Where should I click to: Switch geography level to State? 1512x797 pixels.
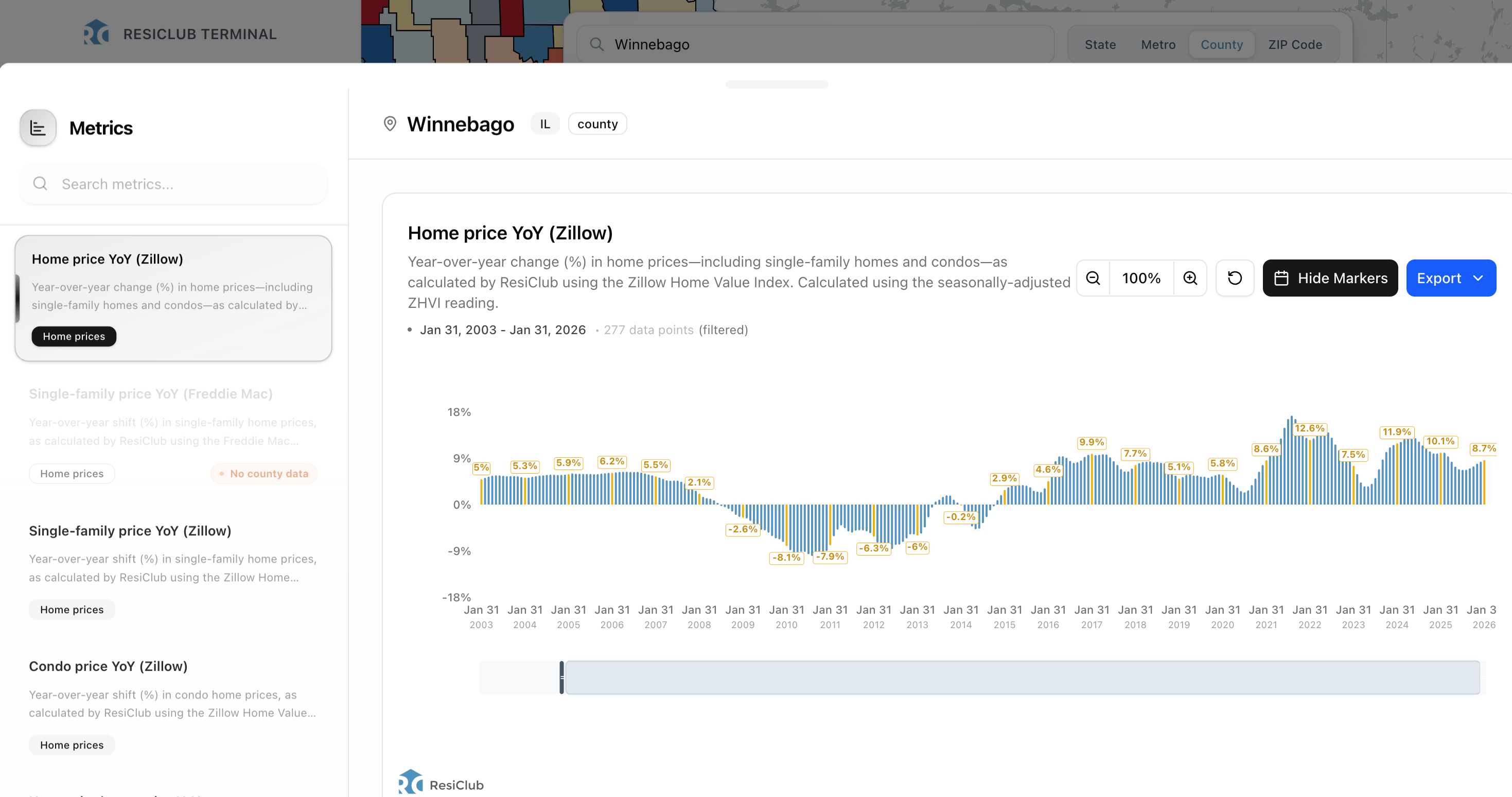(x=1100, y=45)
